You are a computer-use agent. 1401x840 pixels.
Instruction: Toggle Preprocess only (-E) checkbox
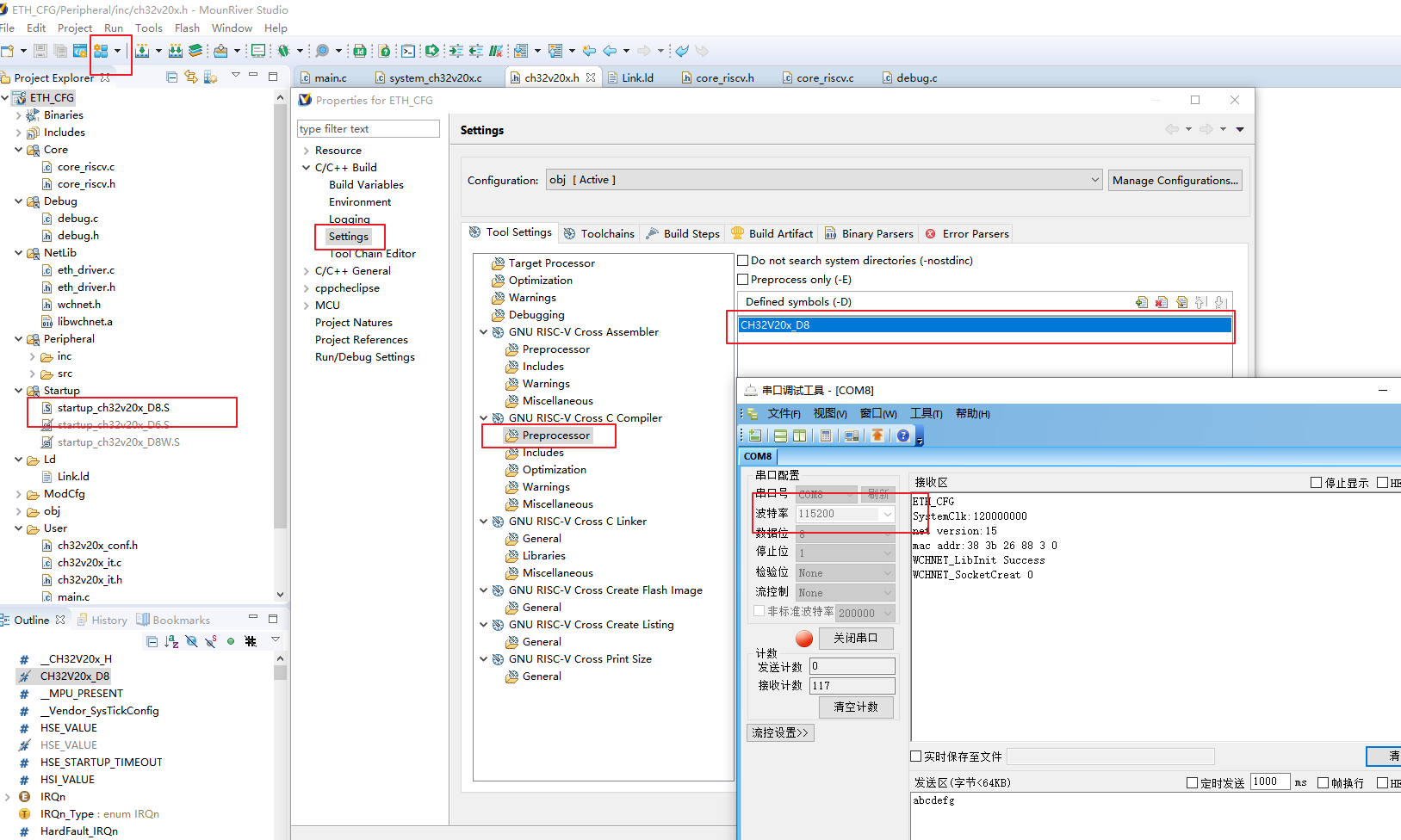743,279
